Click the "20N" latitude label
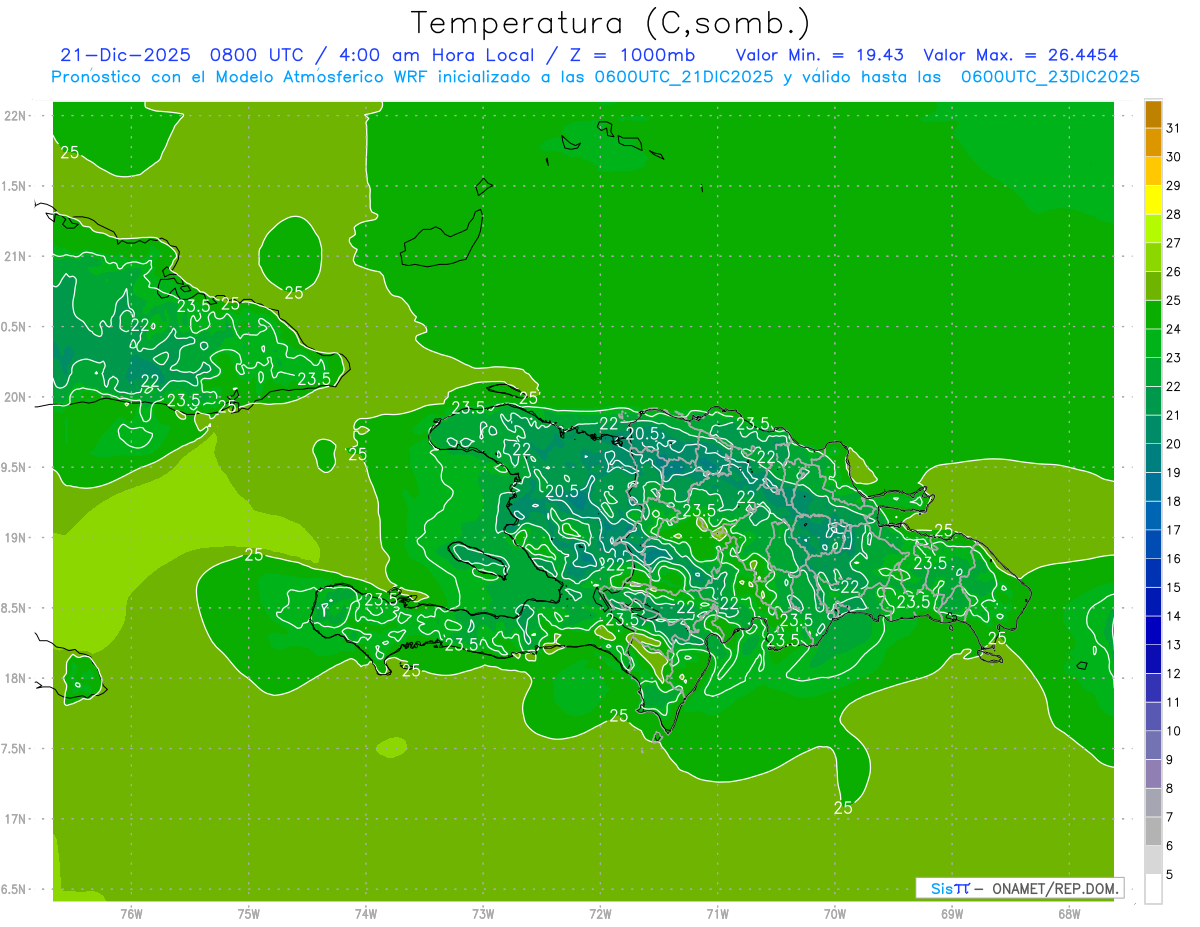The image size is (1200, 927). coord(15,397)
